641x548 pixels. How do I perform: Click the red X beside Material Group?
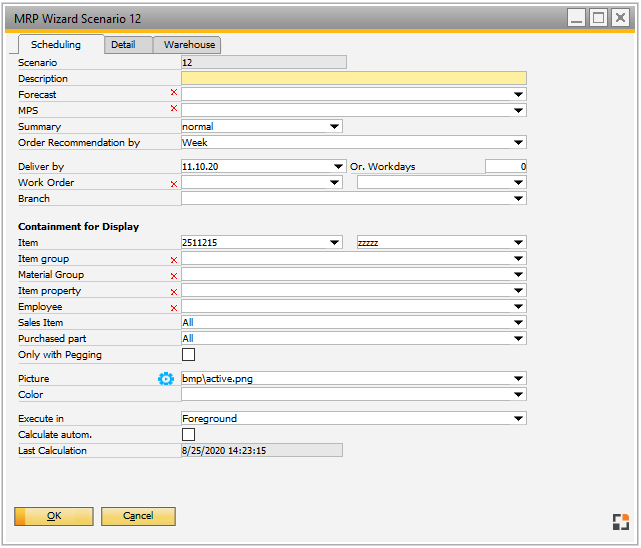(x=173, y=275)
